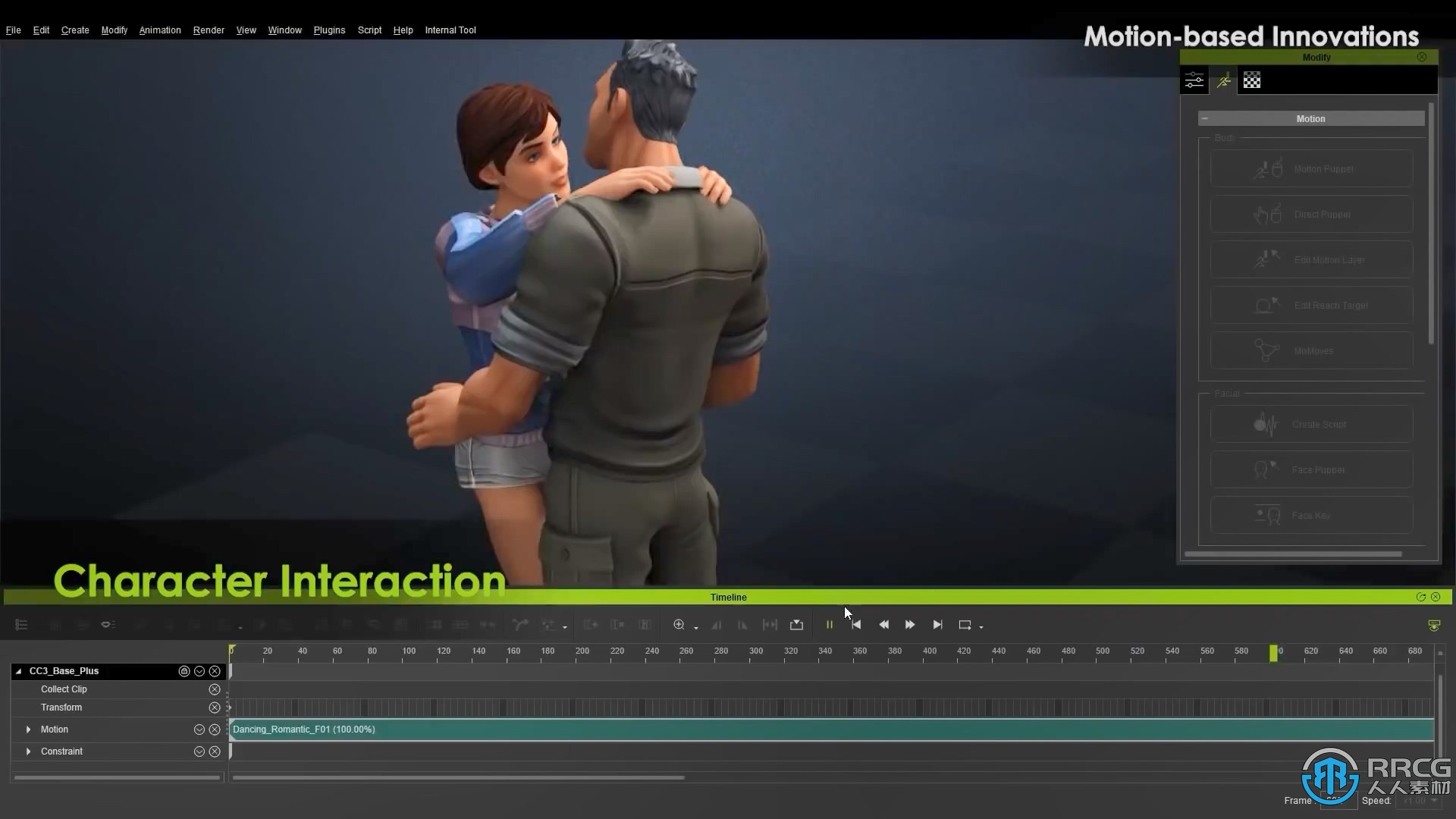Expand the CC3_Base_Plus layer tree
This screenshot has height=819, width=1456.
pyautogui.click(x=18, y=670)
